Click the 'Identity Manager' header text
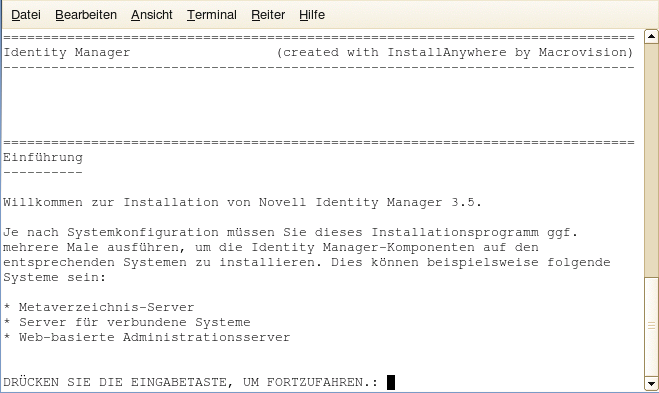 tap(67, 53)
